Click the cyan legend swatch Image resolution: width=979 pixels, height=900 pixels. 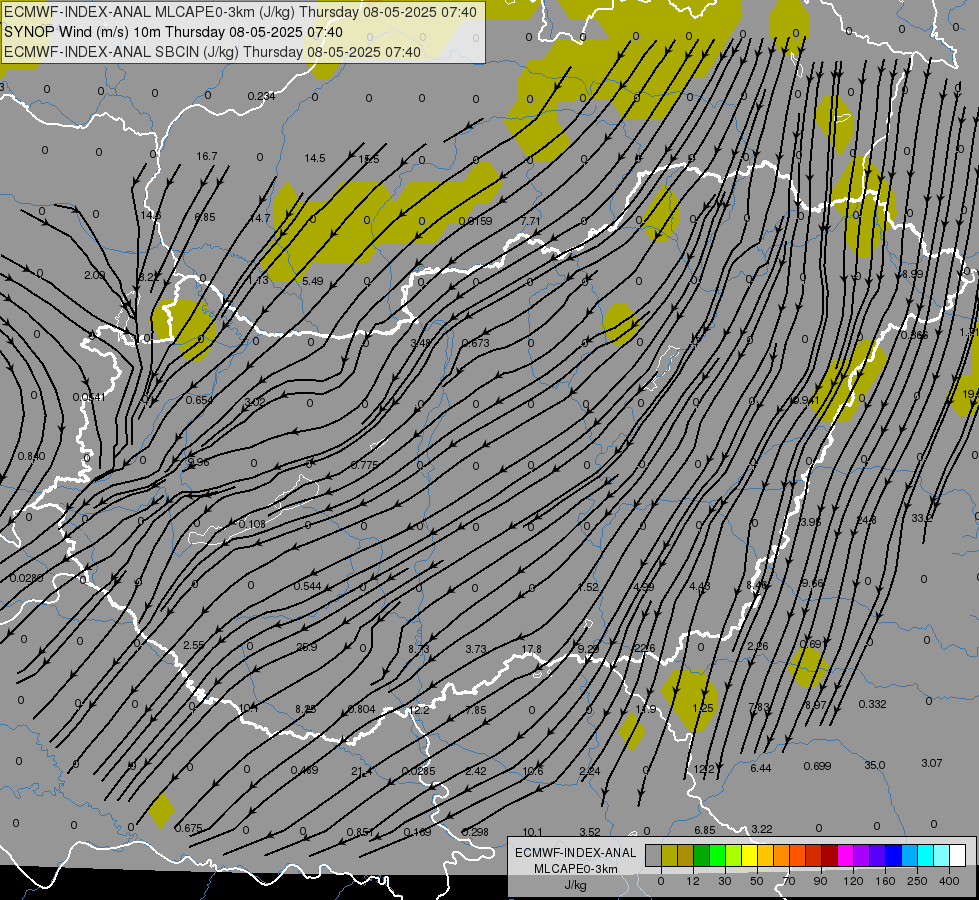click(925, 856)
